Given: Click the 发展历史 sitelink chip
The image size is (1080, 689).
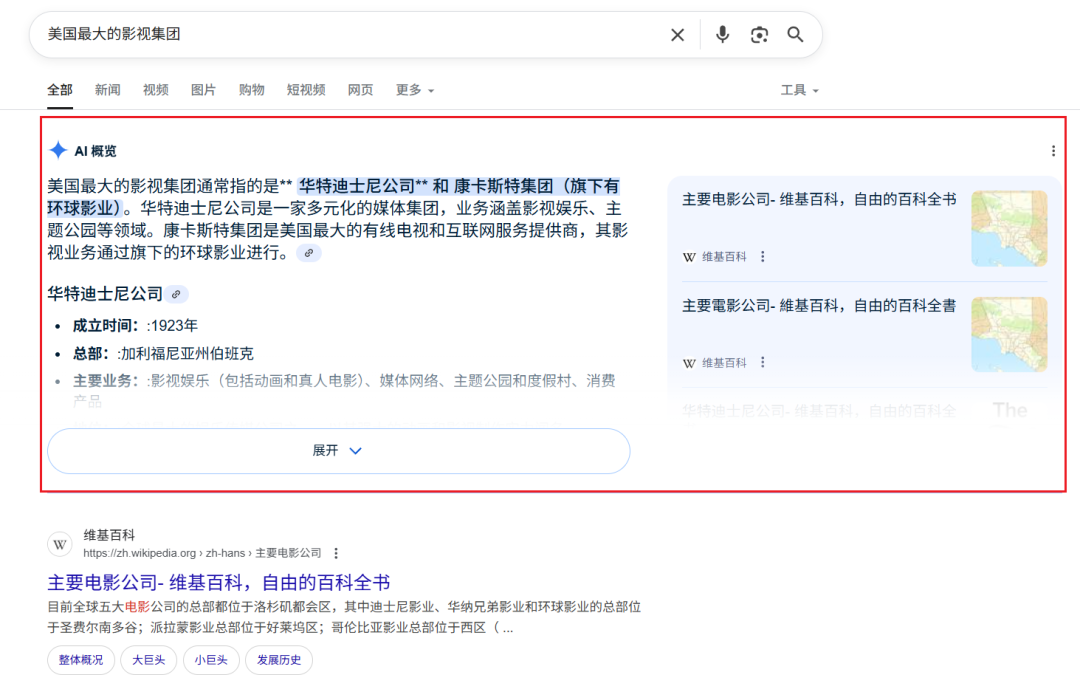Looking at the screenshot, I should pos(279,660).
